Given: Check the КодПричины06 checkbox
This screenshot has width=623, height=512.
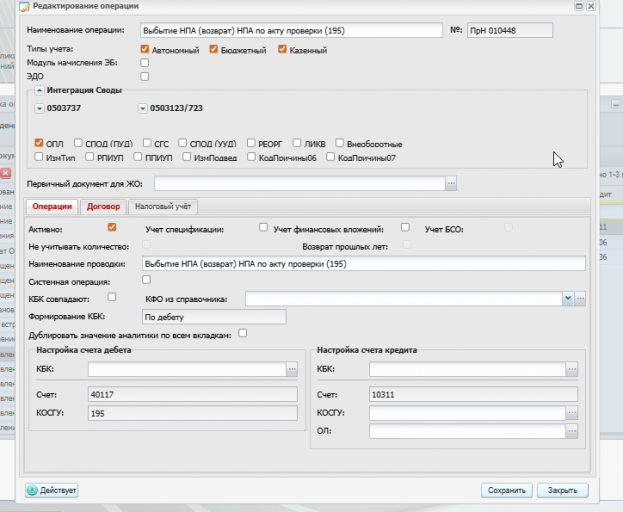Looking at the screenshot, I should coord(252,156).
